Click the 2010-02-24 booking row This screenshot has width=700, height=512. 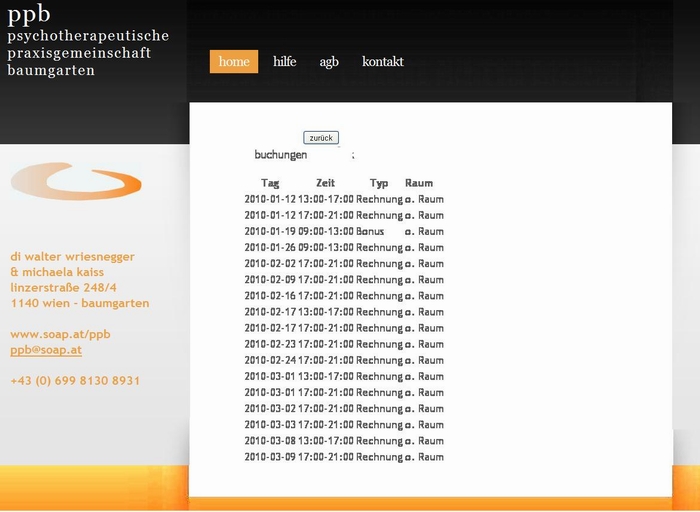(344, 360)
